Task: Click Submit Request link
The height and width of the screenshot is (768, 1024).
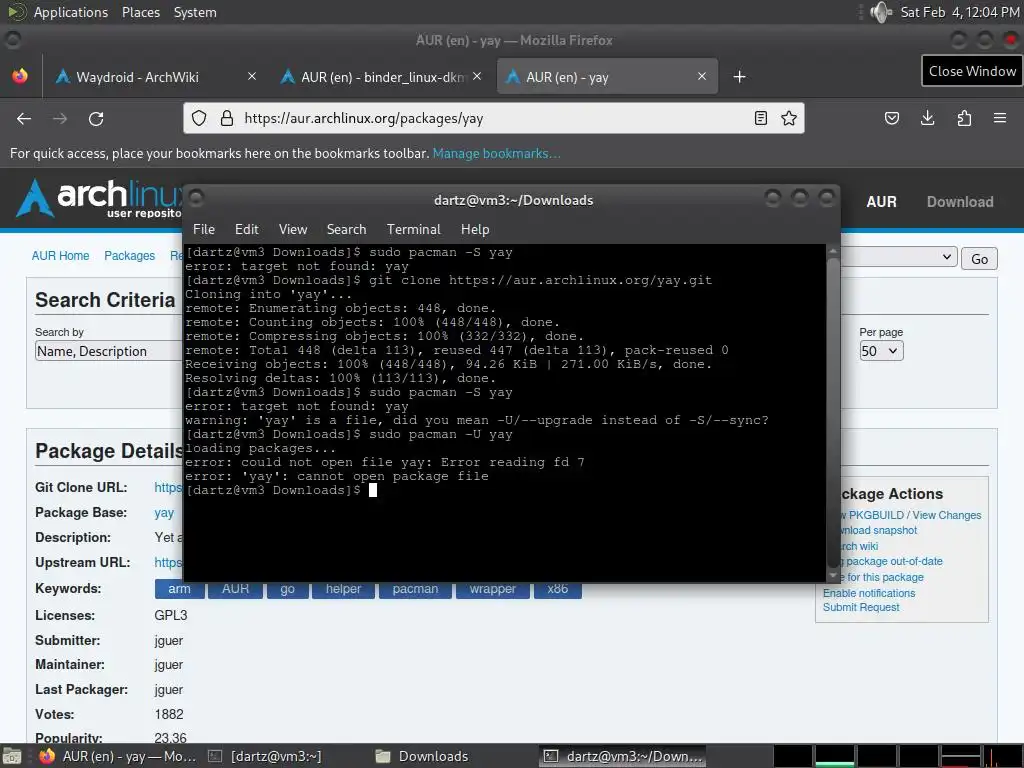Action: coord(861,607)
